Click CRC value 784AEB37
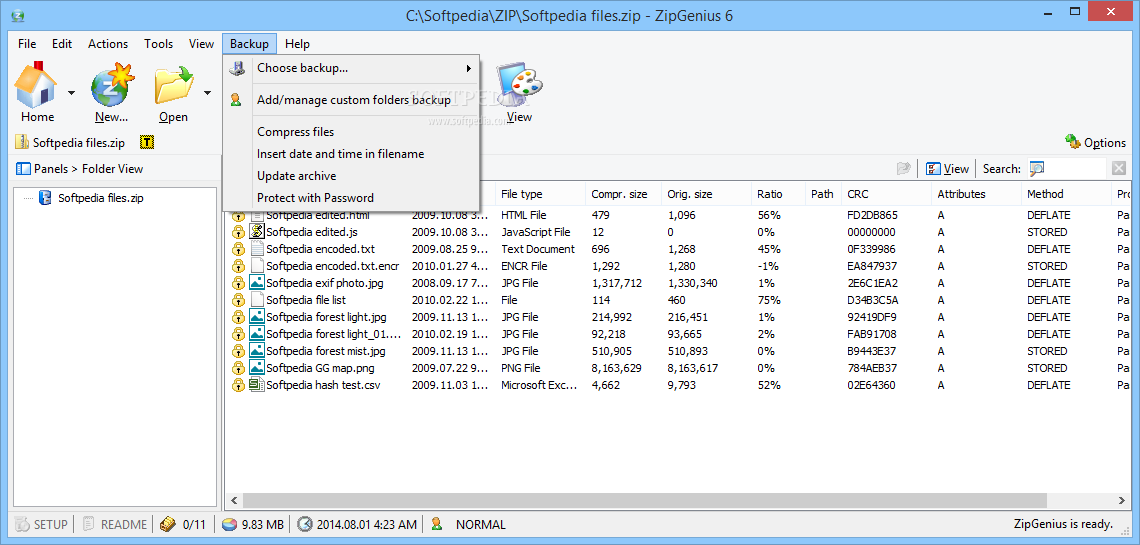 [872, 368]
